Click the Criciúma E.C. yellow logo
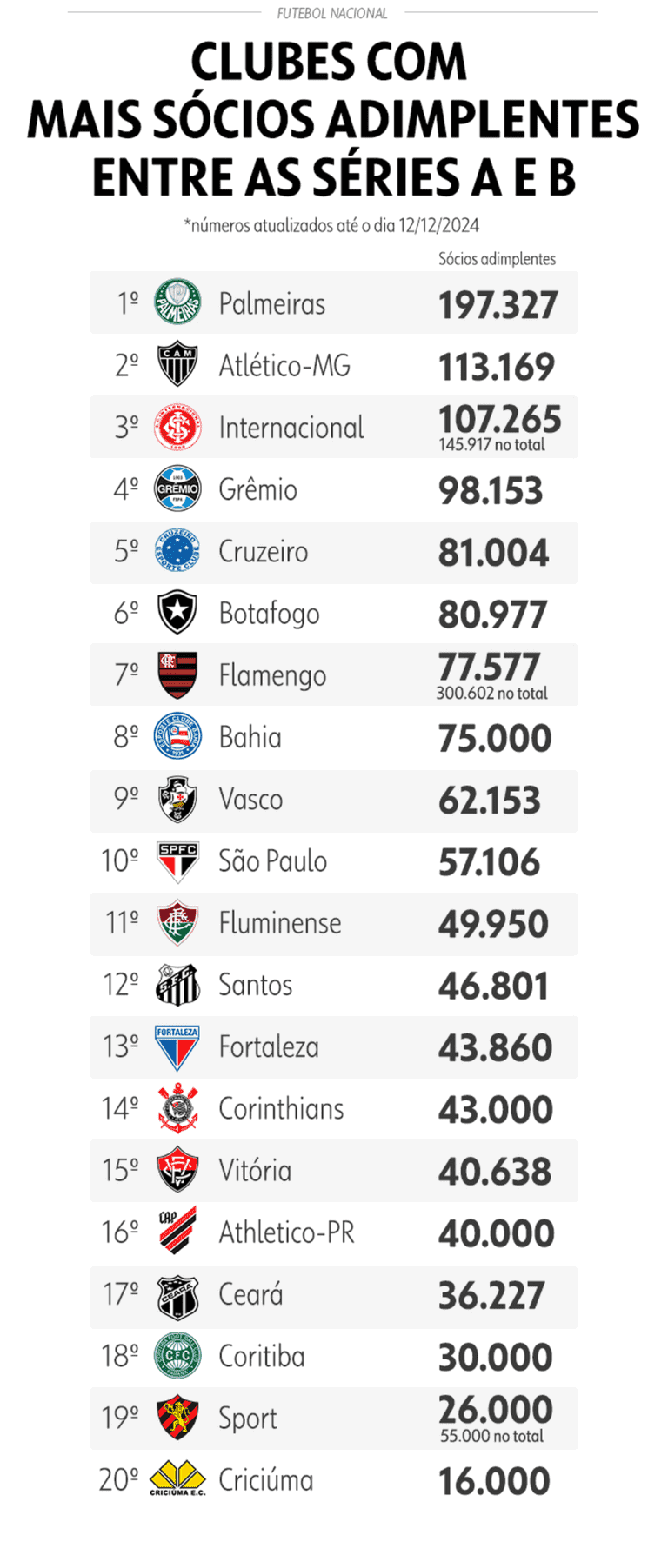 [177, 1479]
